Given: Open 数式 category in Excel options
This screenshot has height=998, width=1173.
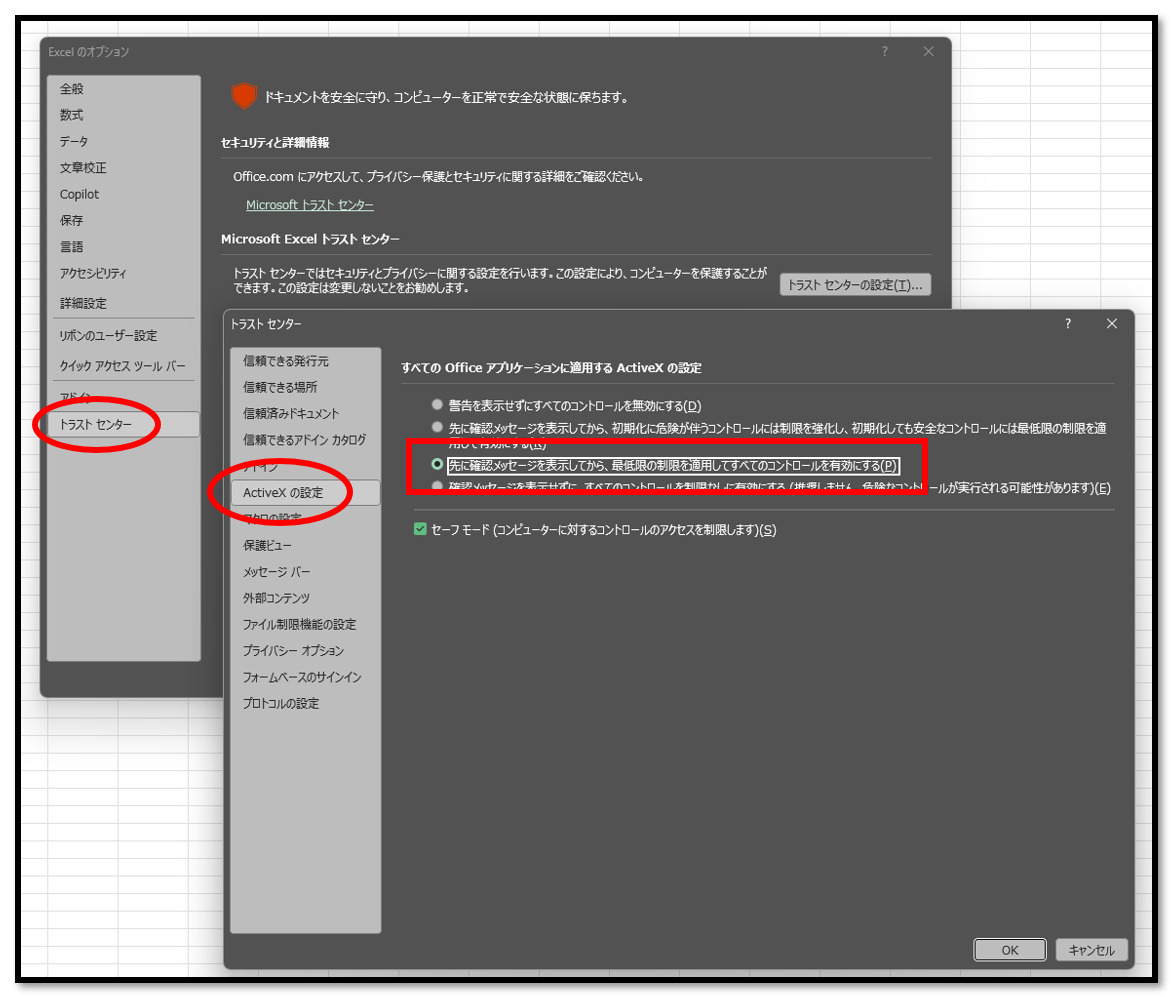Looking at the screenshot, I should tap(72, 114).
